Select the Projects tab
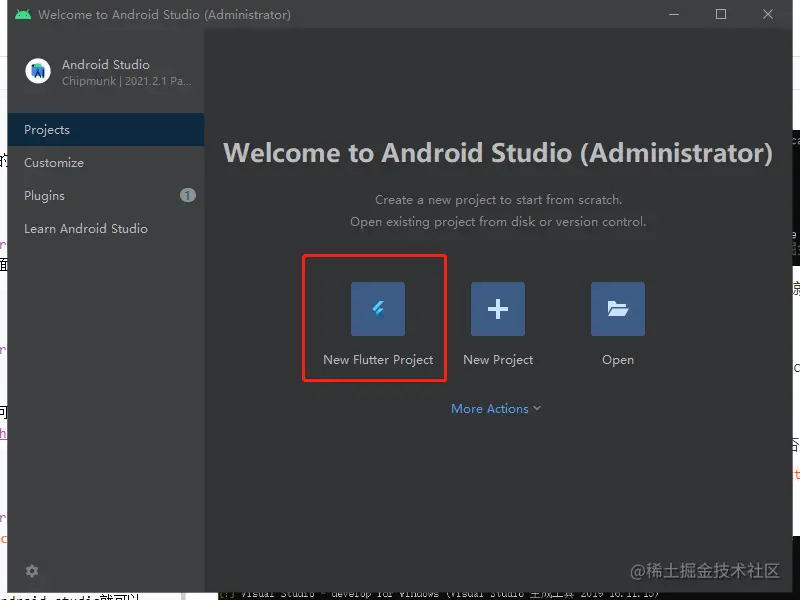This screenshot has height=600, width=800. (106, 130)
